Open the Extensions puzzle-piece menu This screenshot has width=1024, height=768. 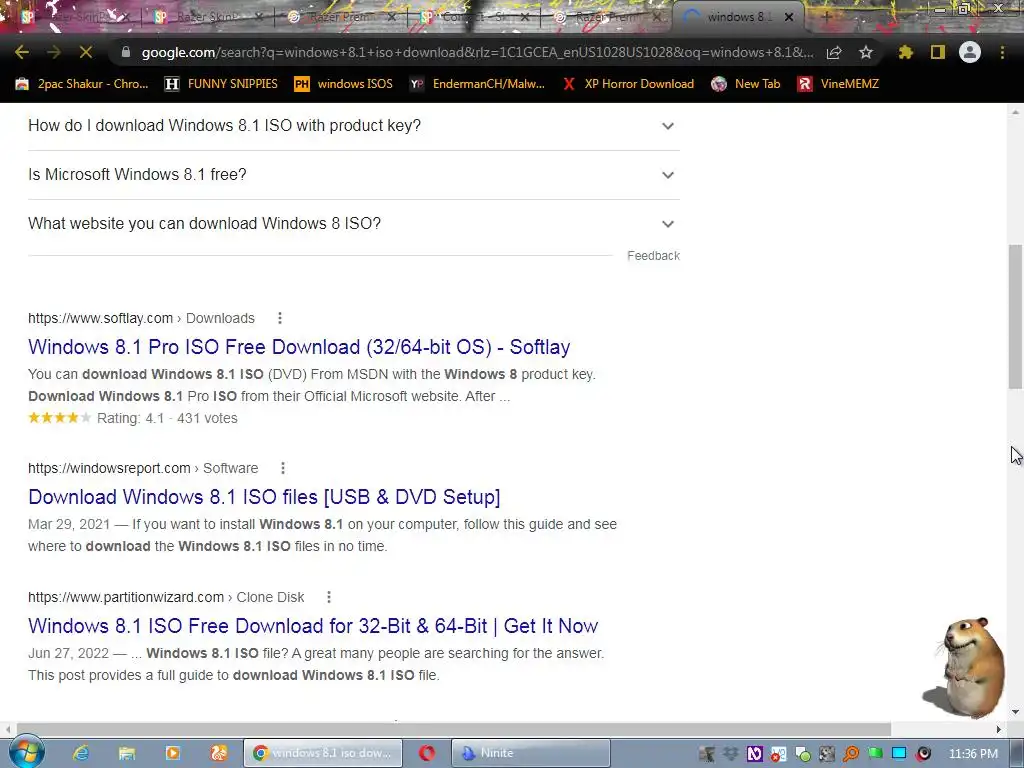pyautogui.click(x=905, y=52)
